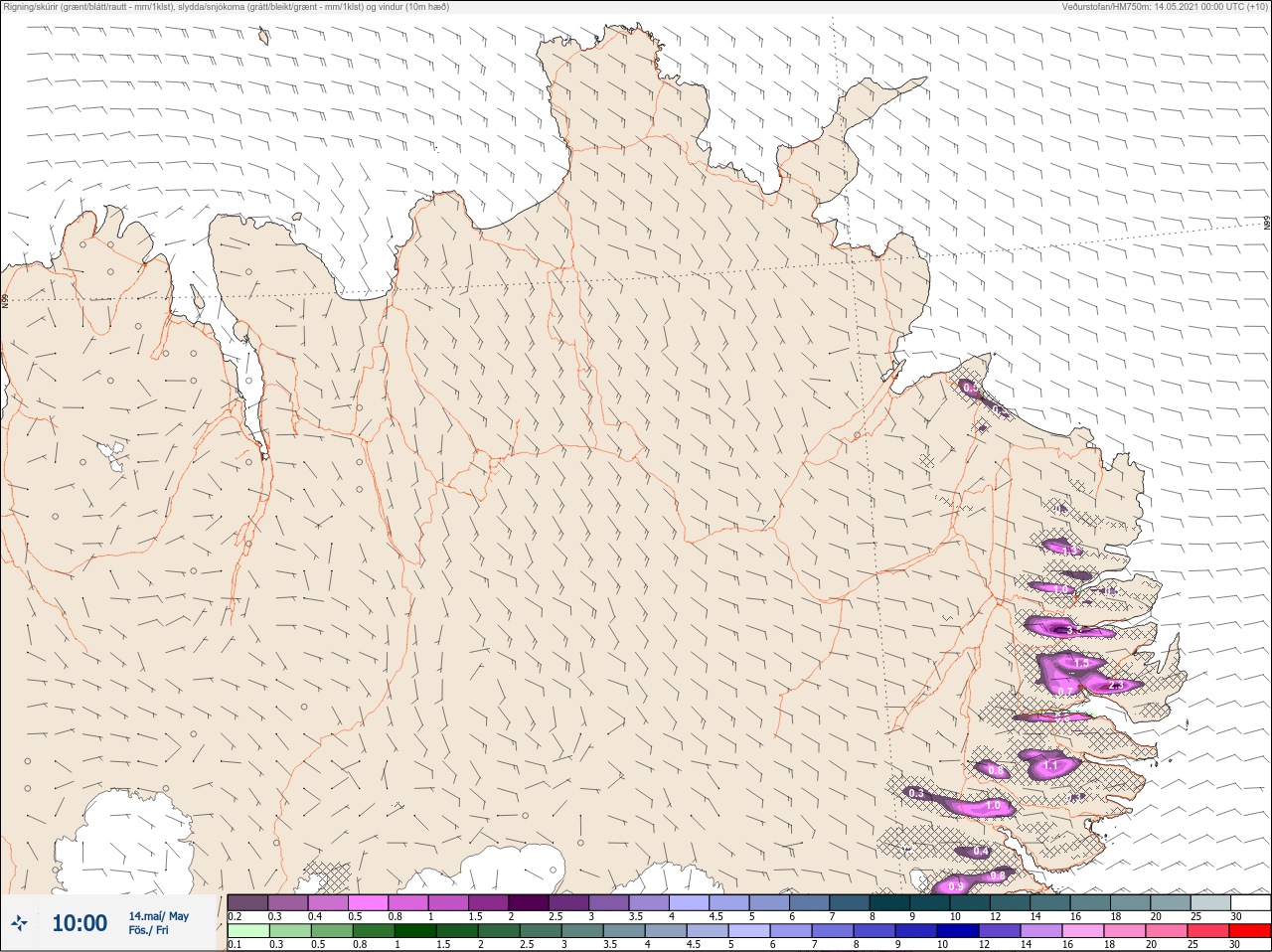Pick the pale green rain swatch labeled 0.1
This screenshot has width=1272, height=952.
(x=247, y=931)
